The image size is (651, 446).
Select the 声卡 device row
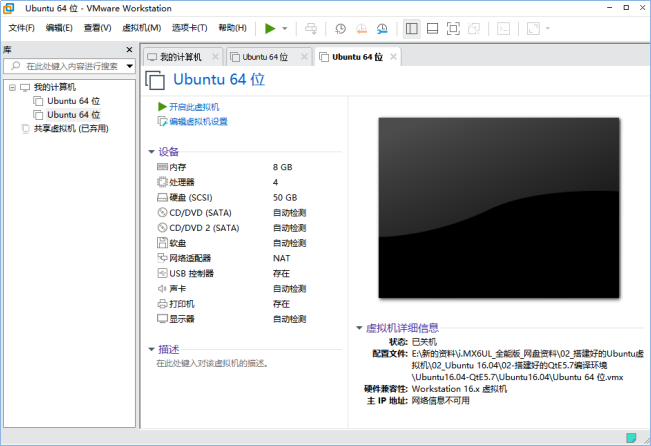tap(232, 289)
